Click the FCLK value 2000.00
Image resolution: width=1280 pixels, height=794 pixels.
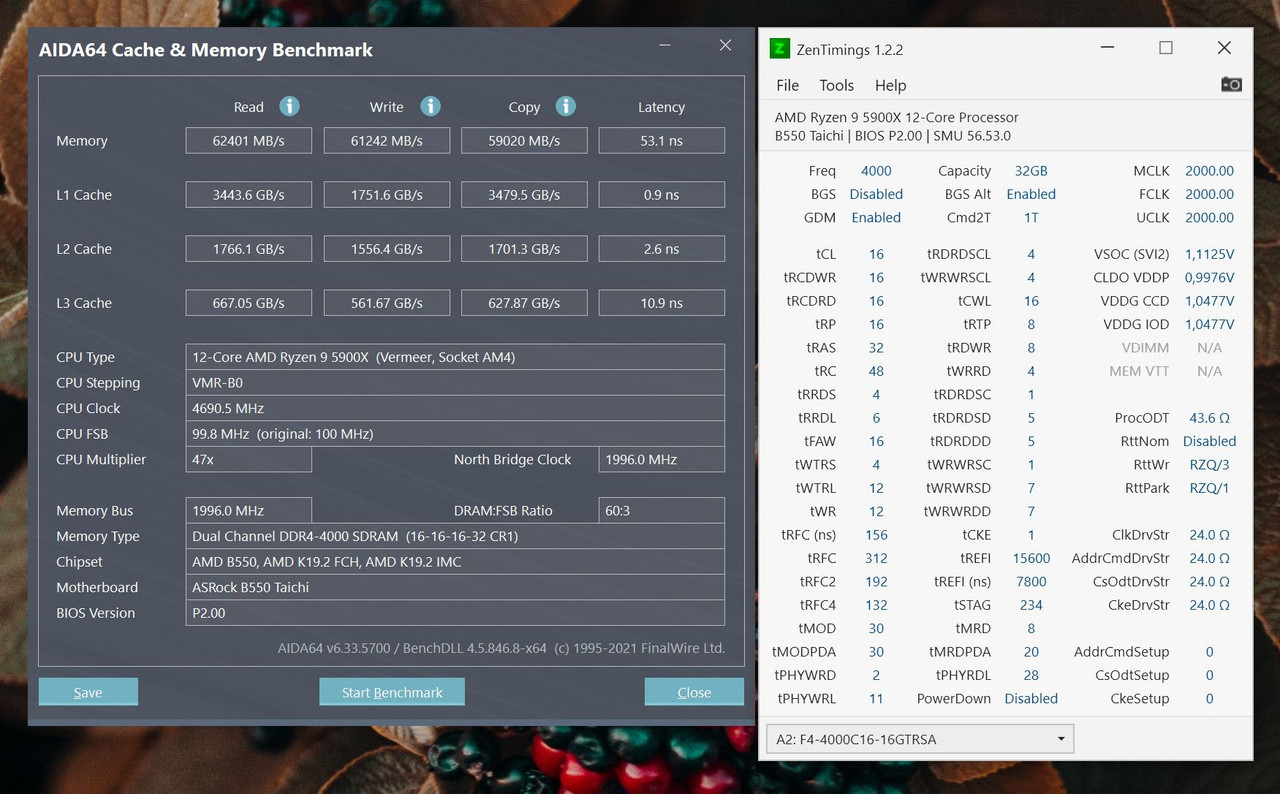click(x=1209, y=194)
